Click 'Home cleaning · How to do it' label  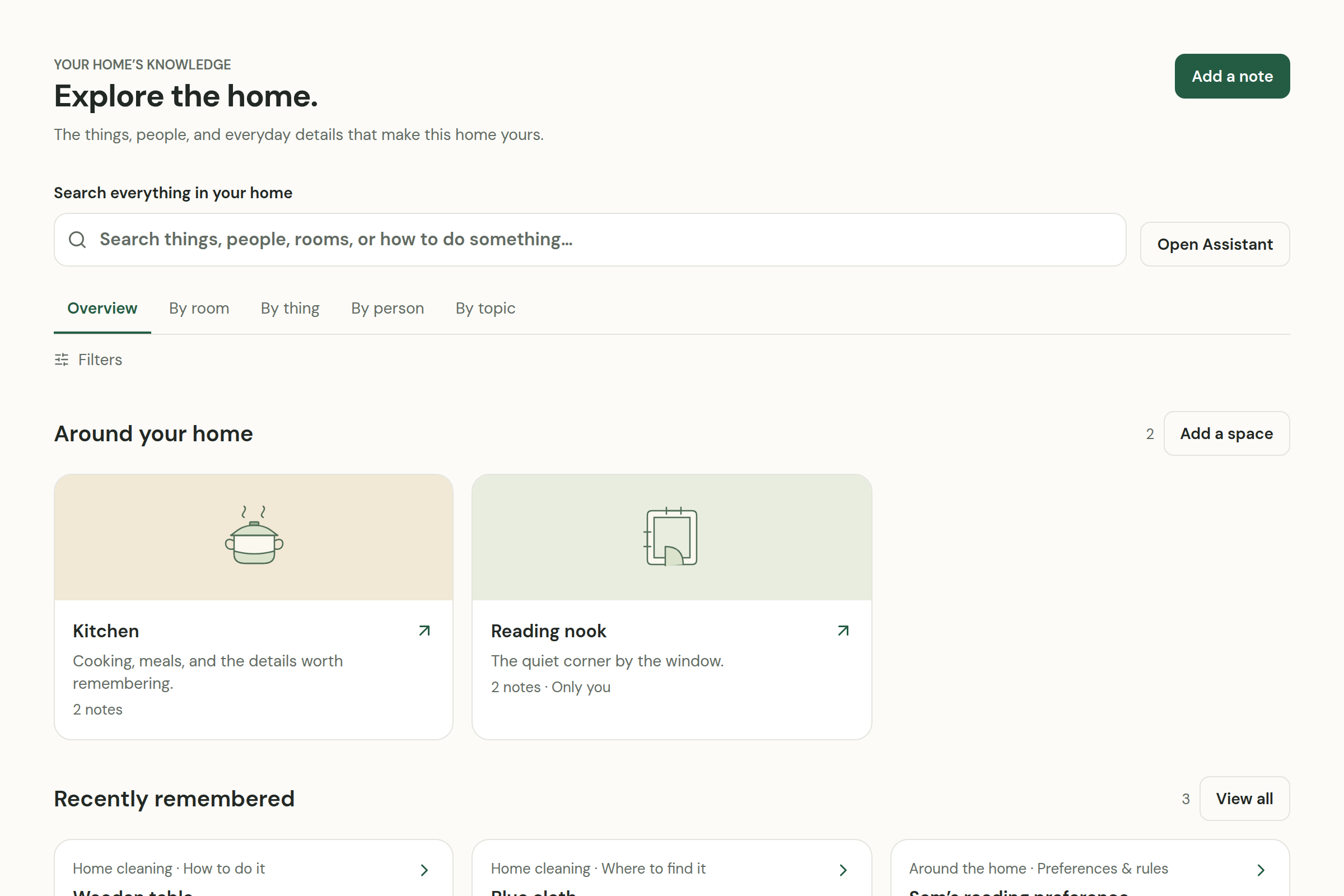click(x=169, y=869)
